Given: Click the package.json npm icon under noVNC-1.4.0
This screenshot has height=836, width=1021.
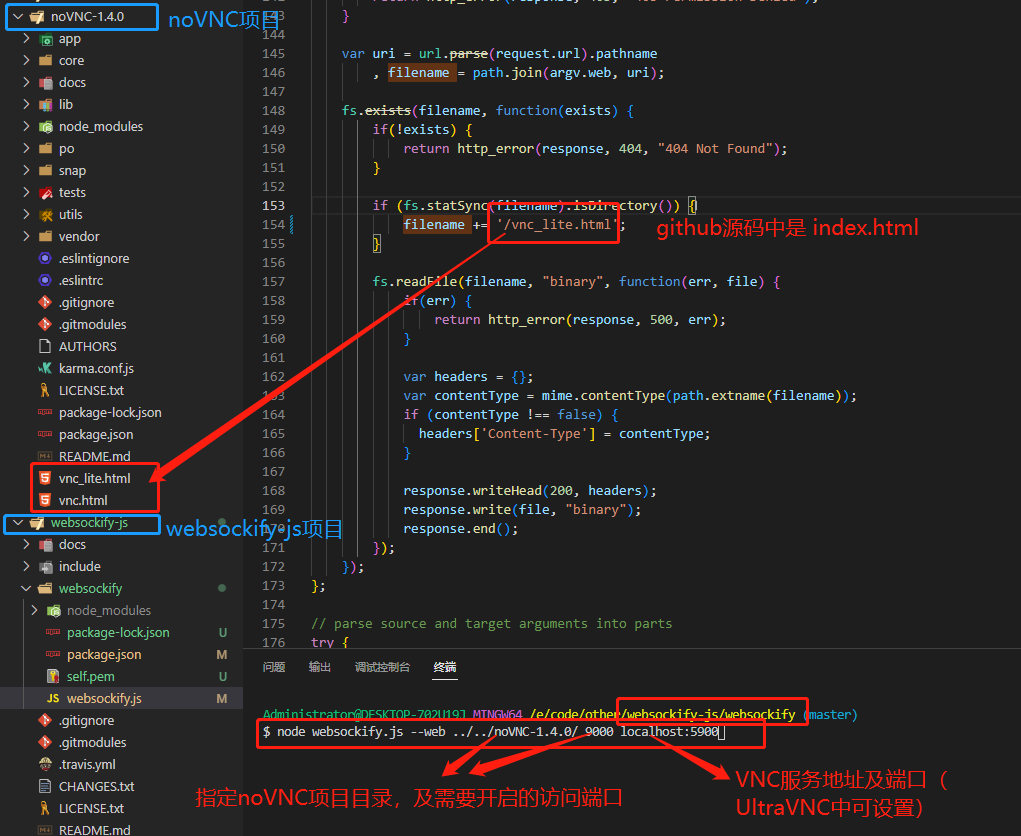Looking at the screenshot, I should pyautogui.click(x=45, y=434).
